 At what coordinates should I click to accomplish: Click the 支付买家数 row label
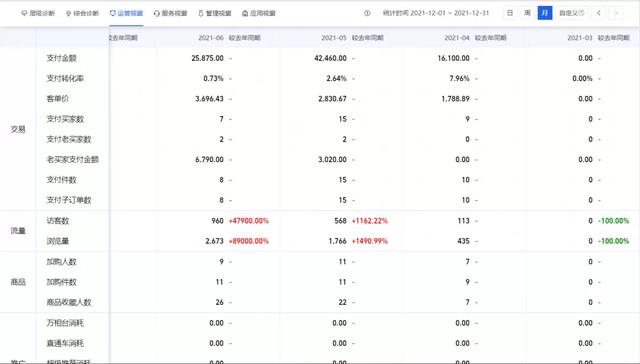coord(65,119)
